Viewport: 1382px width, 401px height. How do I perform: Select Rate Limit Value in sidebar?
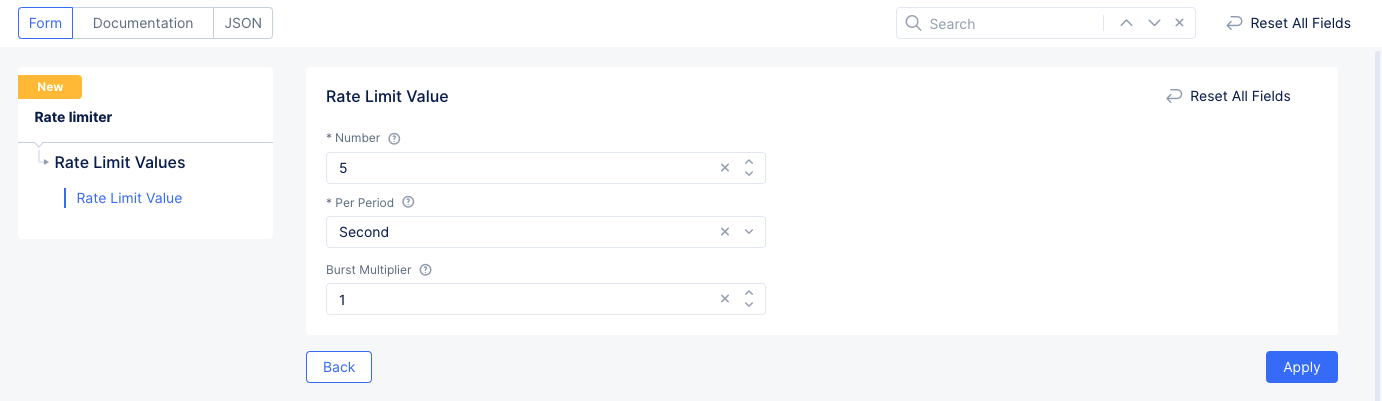click(129, 198)
